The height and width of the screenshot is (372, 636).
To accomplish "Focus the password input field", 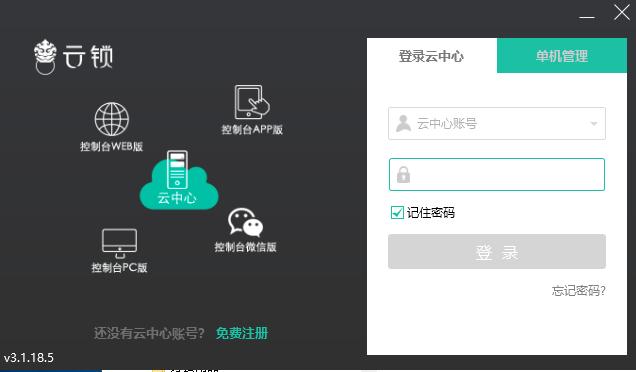I will (x=497, y=174).
